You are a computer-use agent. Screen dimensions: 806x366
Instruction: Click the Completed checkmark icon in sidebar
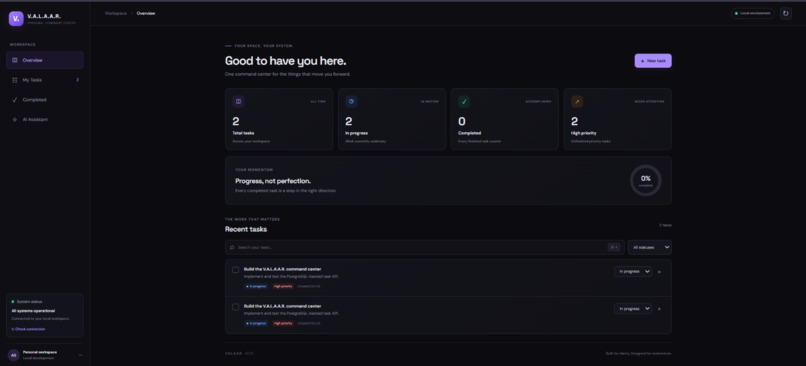tap(14, 100)
